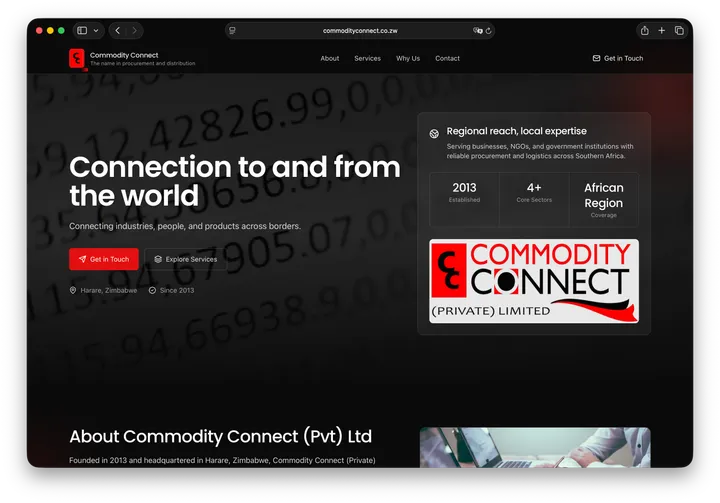This screenshot has height=503, width=720.
Task: Click the globe icon beside Regional reach
Action: [x=434, y=134]
